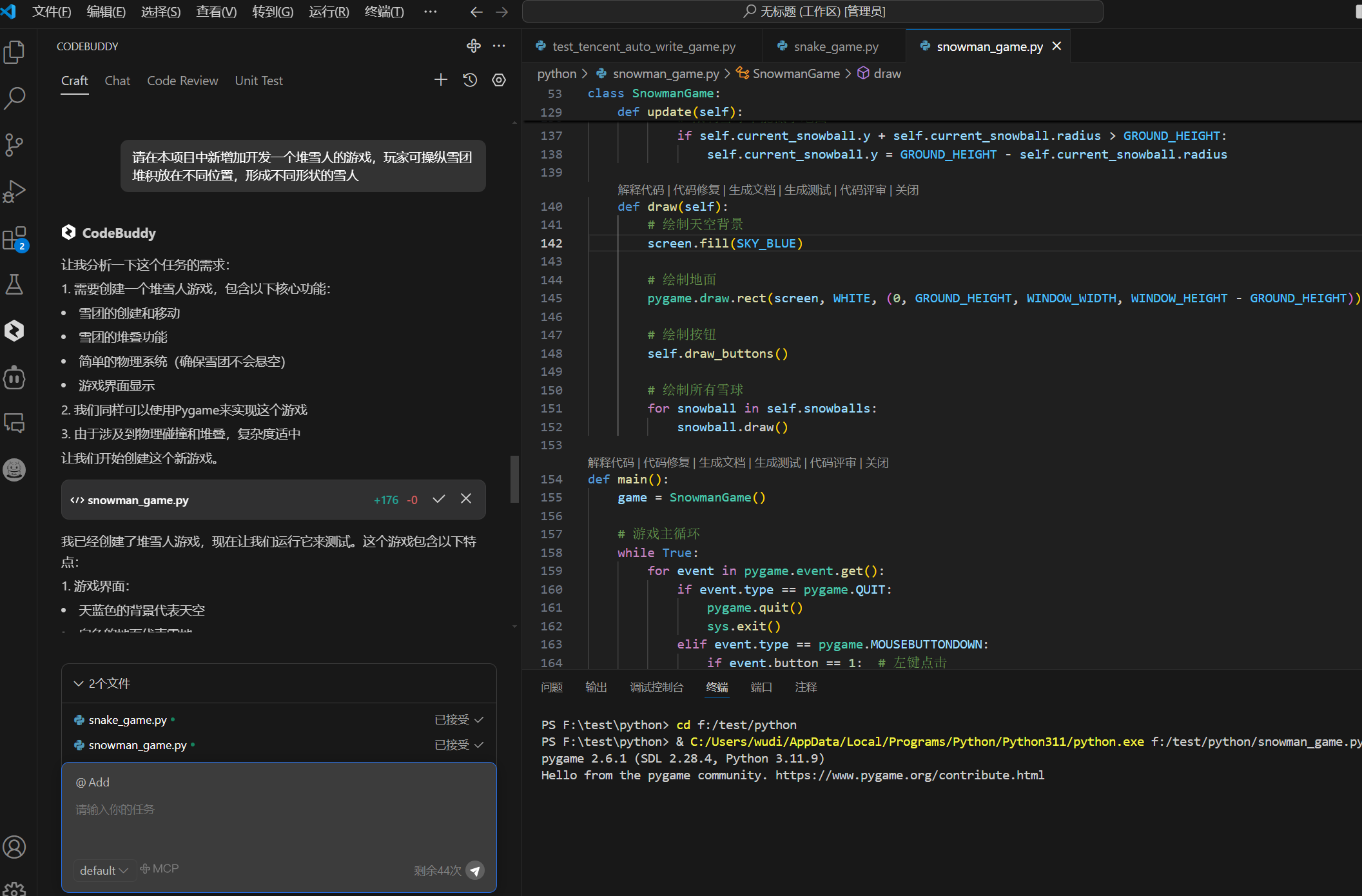Switch to the Code Review tab
This screenshot has width=1362, height=896.
182,81
